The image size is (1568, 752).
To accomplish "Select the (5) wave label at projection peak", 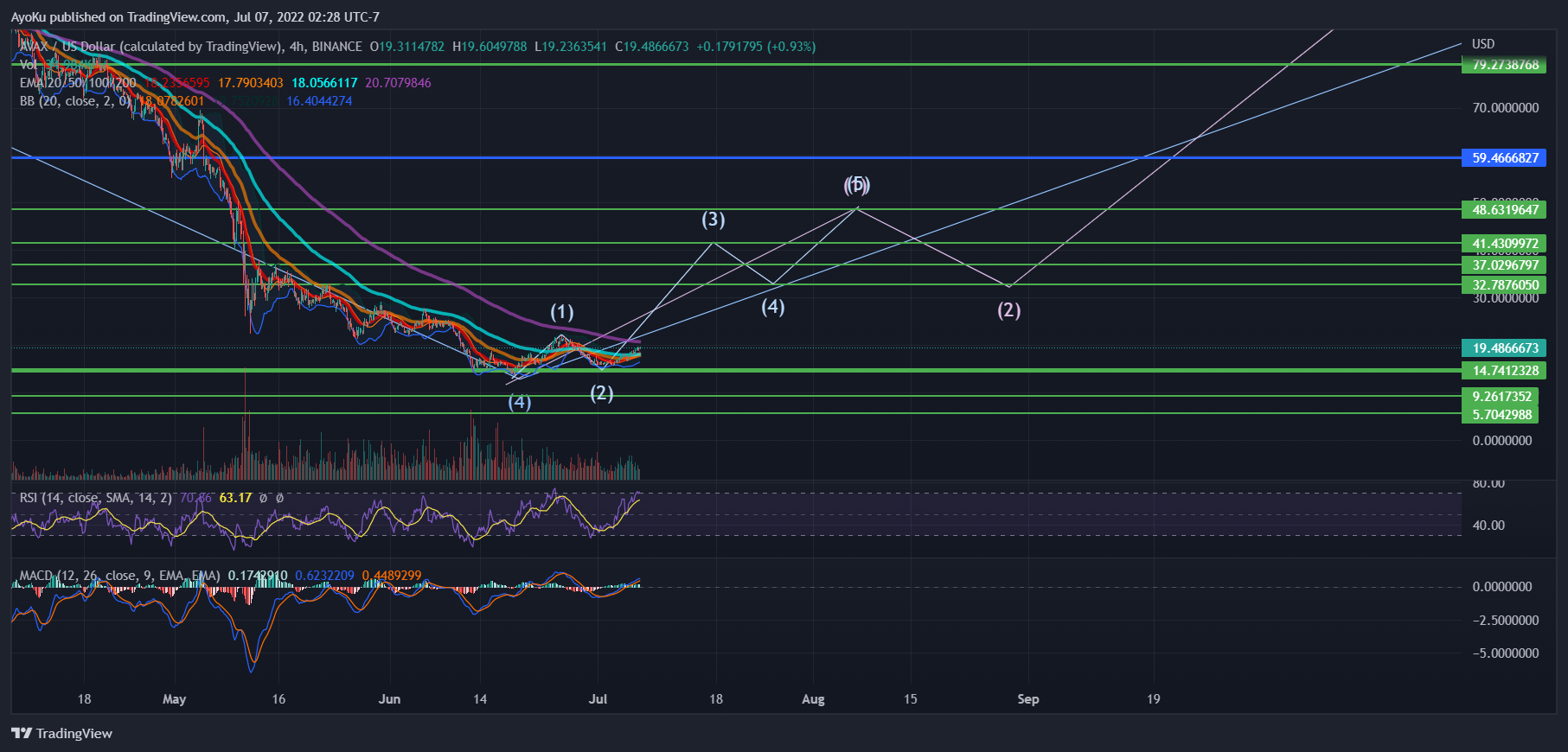I will 857,184.
